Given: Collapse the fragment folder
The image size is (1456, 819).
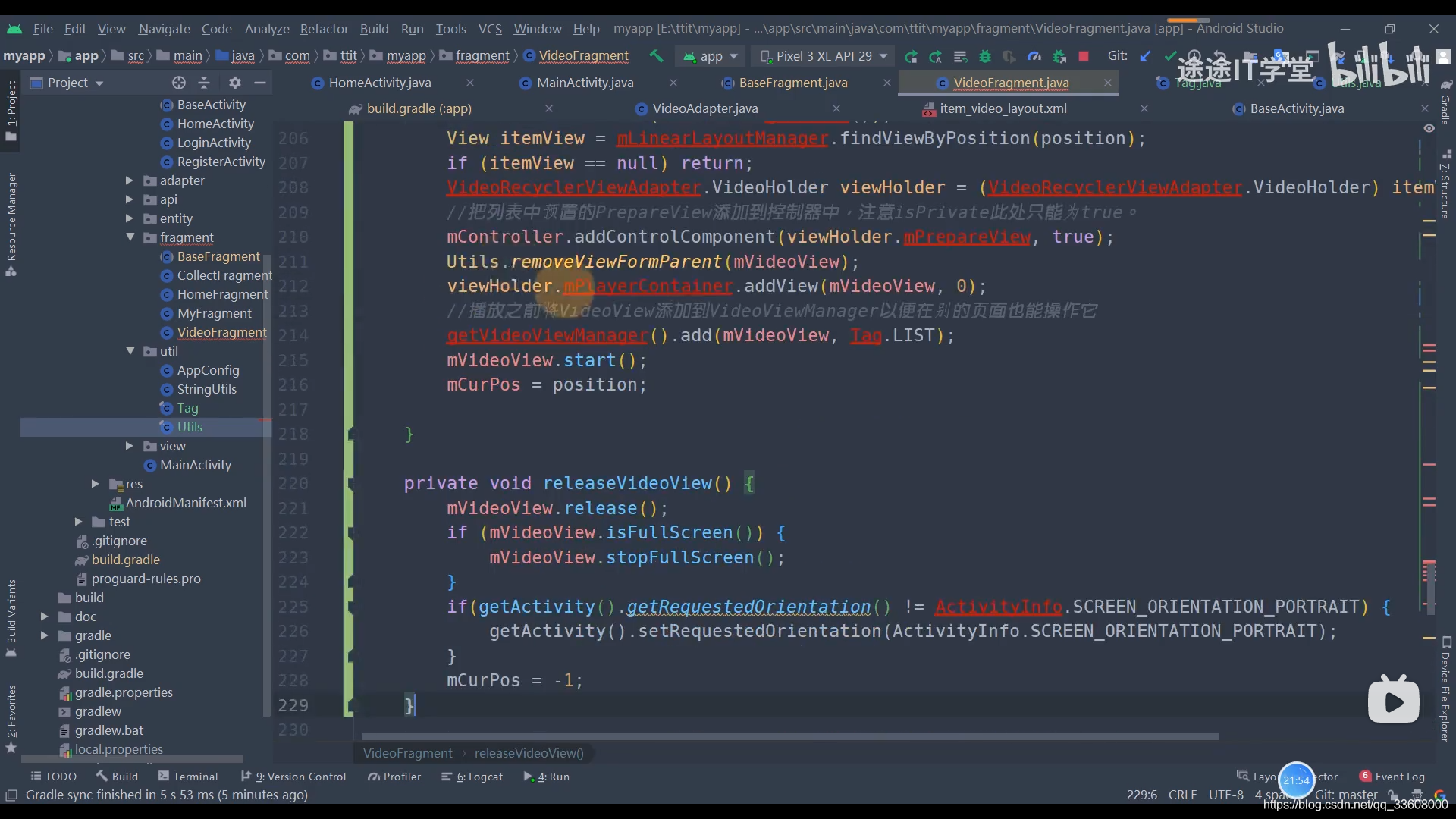Looking at the screenshot, I should (130, 237).
